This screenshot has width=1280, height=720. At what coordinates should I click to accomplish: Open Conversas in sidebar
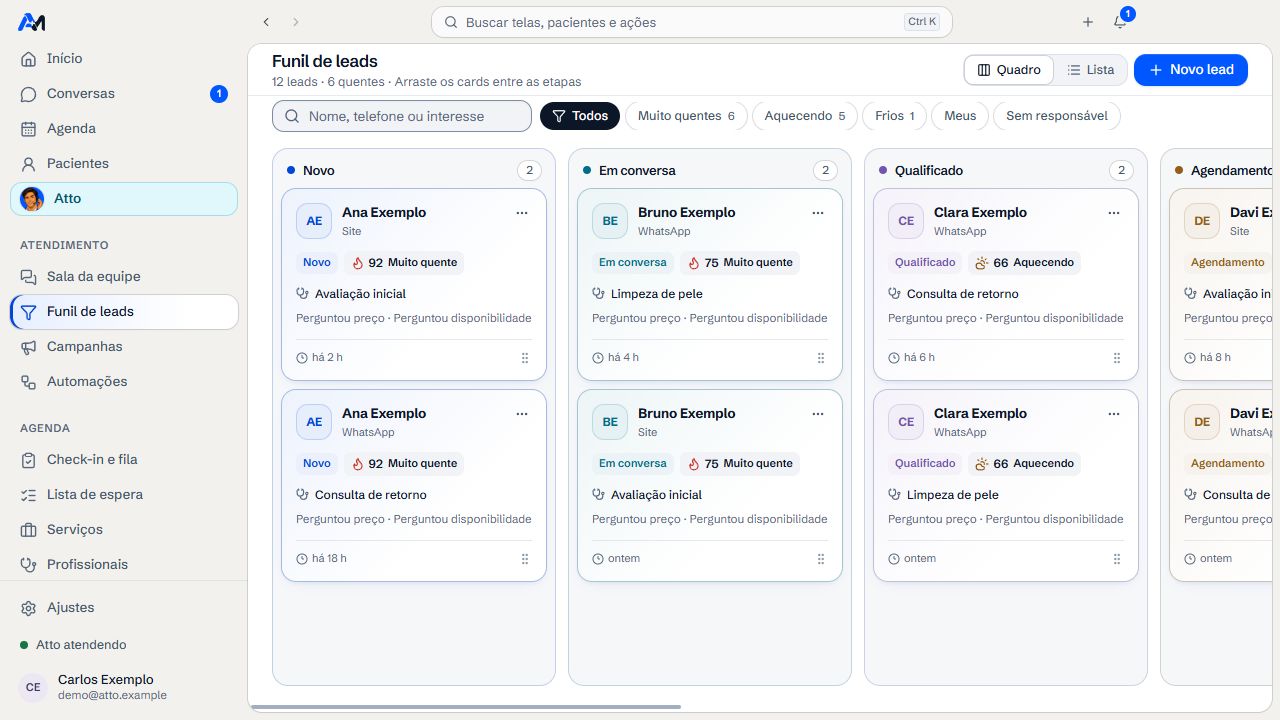click(124, 94)
